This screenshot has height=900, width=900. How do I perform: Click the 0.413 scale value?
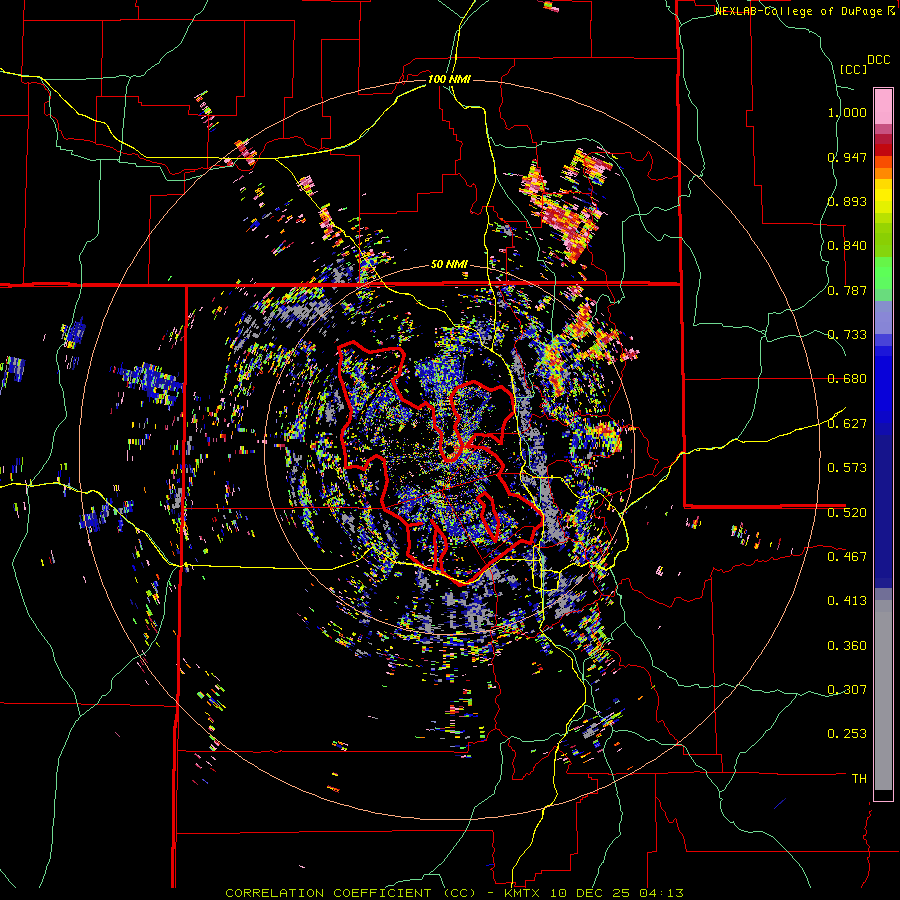(x=847, y=601)
